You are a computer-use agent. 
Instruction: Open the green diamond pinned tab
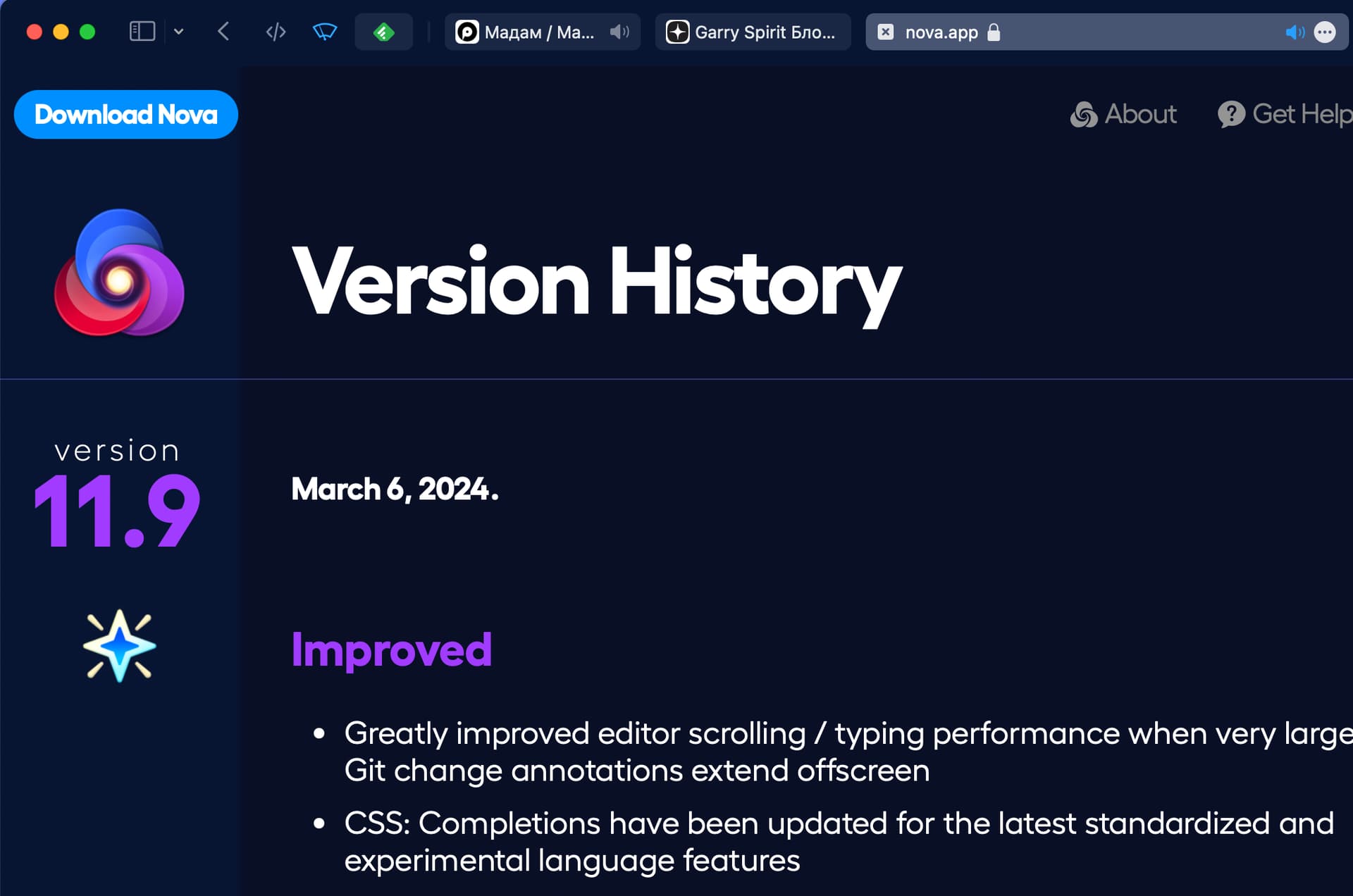pos(383,32)
